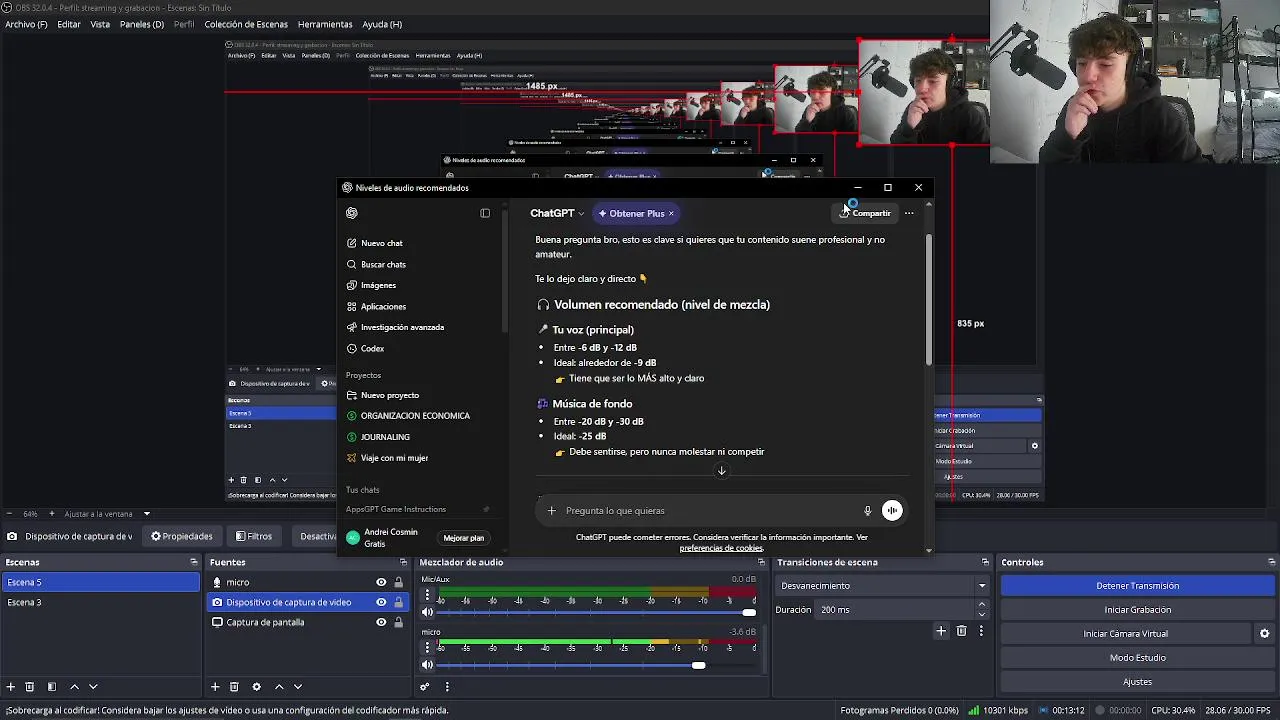Open Colección de Escenas menu
This screenshot has width=1280, height=720.
[246, 24]
